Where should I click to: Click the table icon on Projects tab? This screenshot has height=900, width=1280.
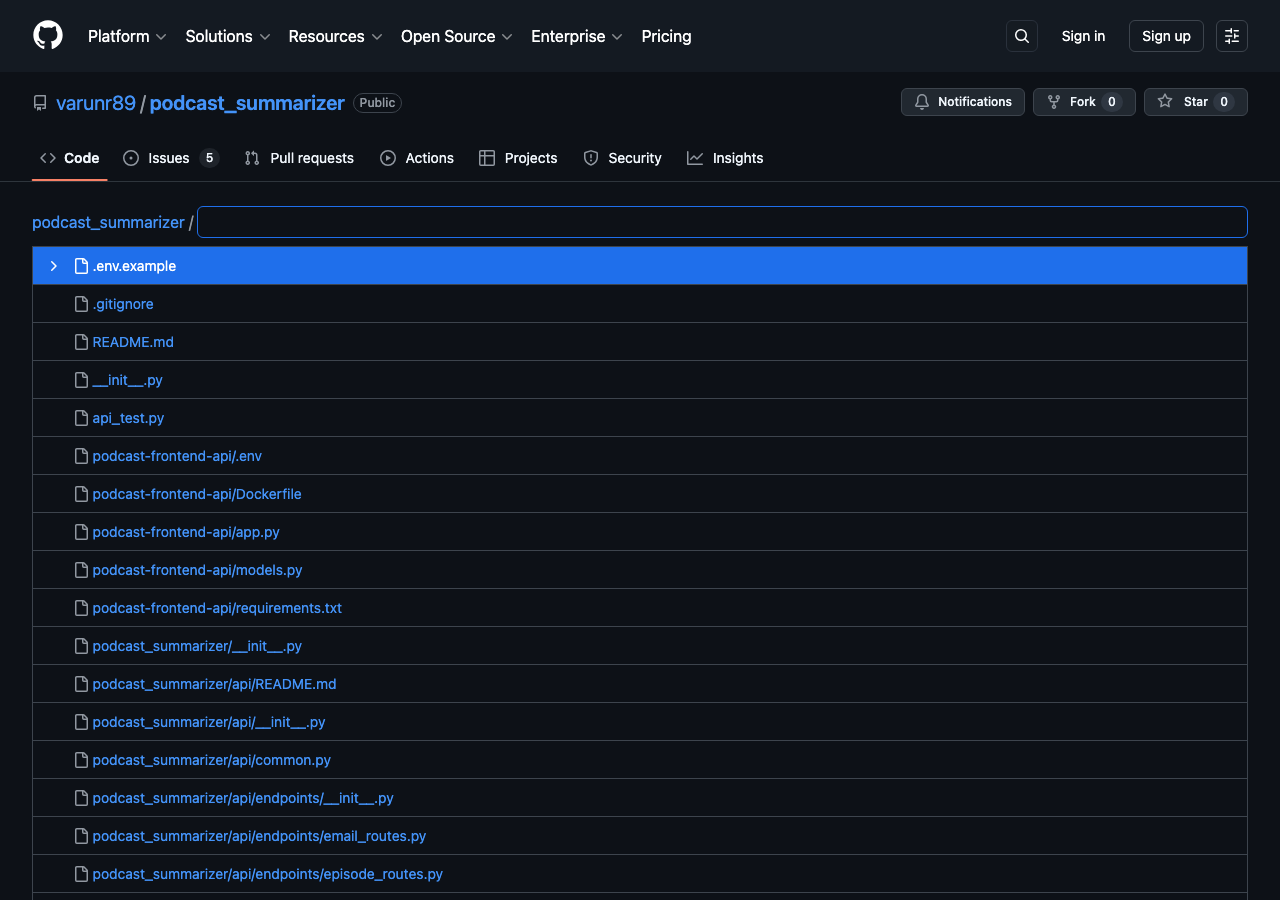click(x=487, y=158)
